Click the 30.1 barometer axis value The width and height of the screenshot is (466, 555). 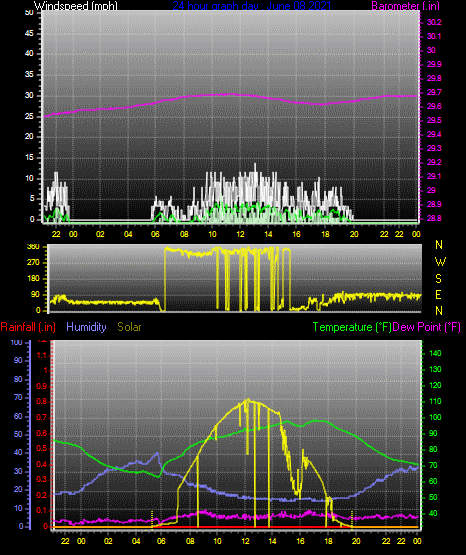[434, 36]
